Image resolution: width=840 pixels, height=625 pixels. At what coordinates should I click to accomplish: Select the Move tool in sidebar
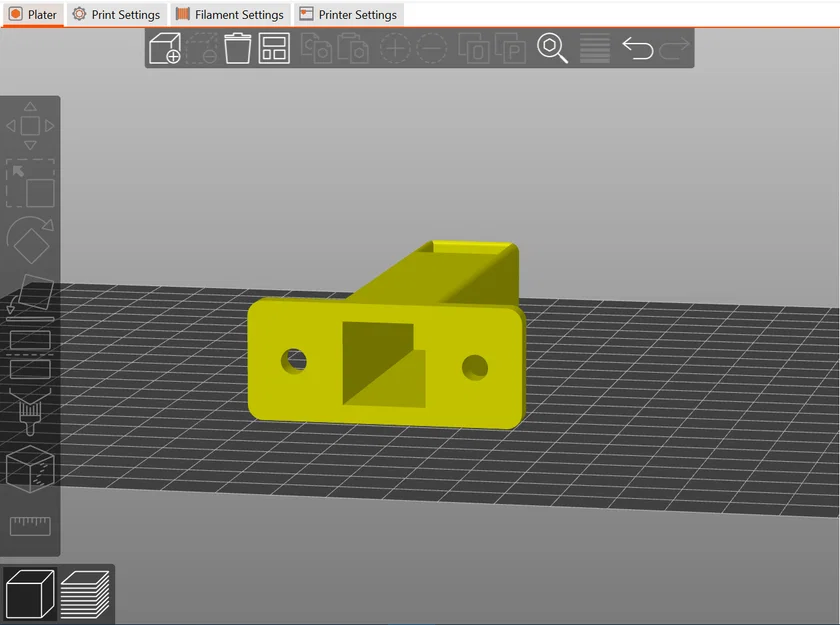(x=30, y=126)
